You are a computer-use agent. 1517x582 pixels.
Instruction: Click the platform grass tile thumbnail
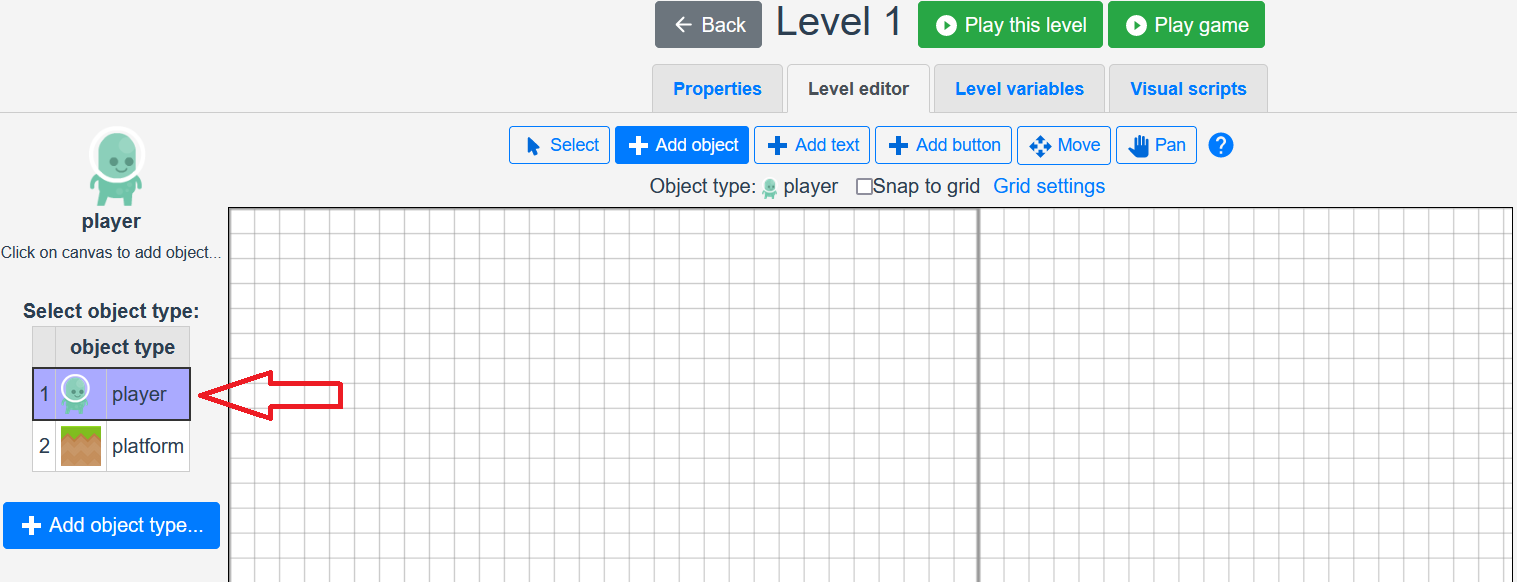click(81, 446)
